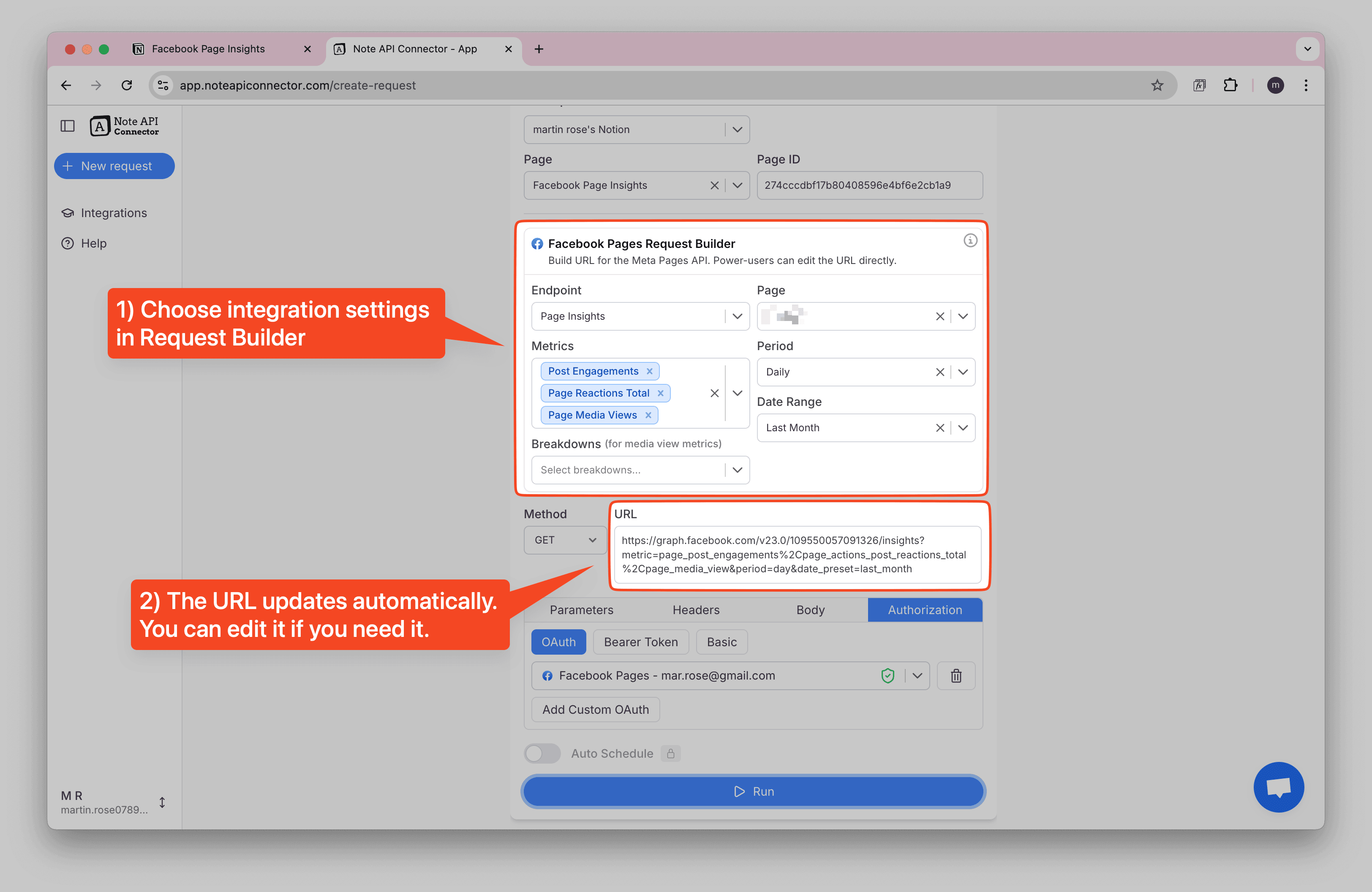Run the request
The height and width of the screenshot is (892, 1372).
tap(754, 791)
